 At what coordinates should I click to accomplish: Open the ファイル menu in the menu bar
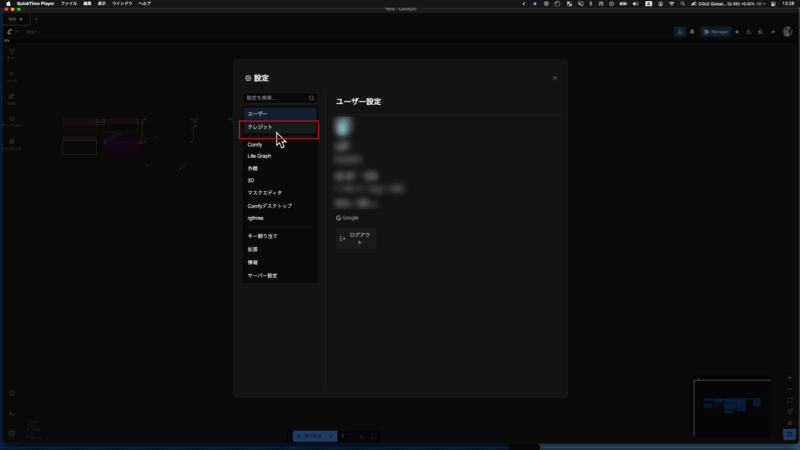(69, 4)
